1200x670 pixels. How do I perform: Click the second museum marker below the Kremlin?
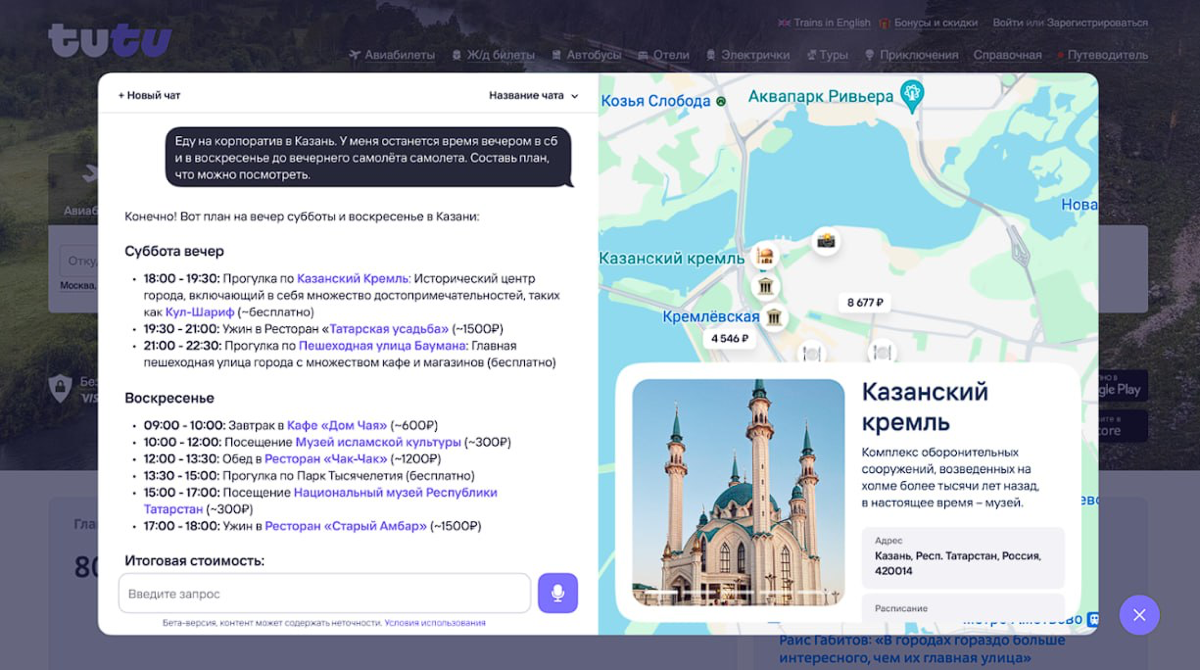pyautogui.click(x=766, y=286)
